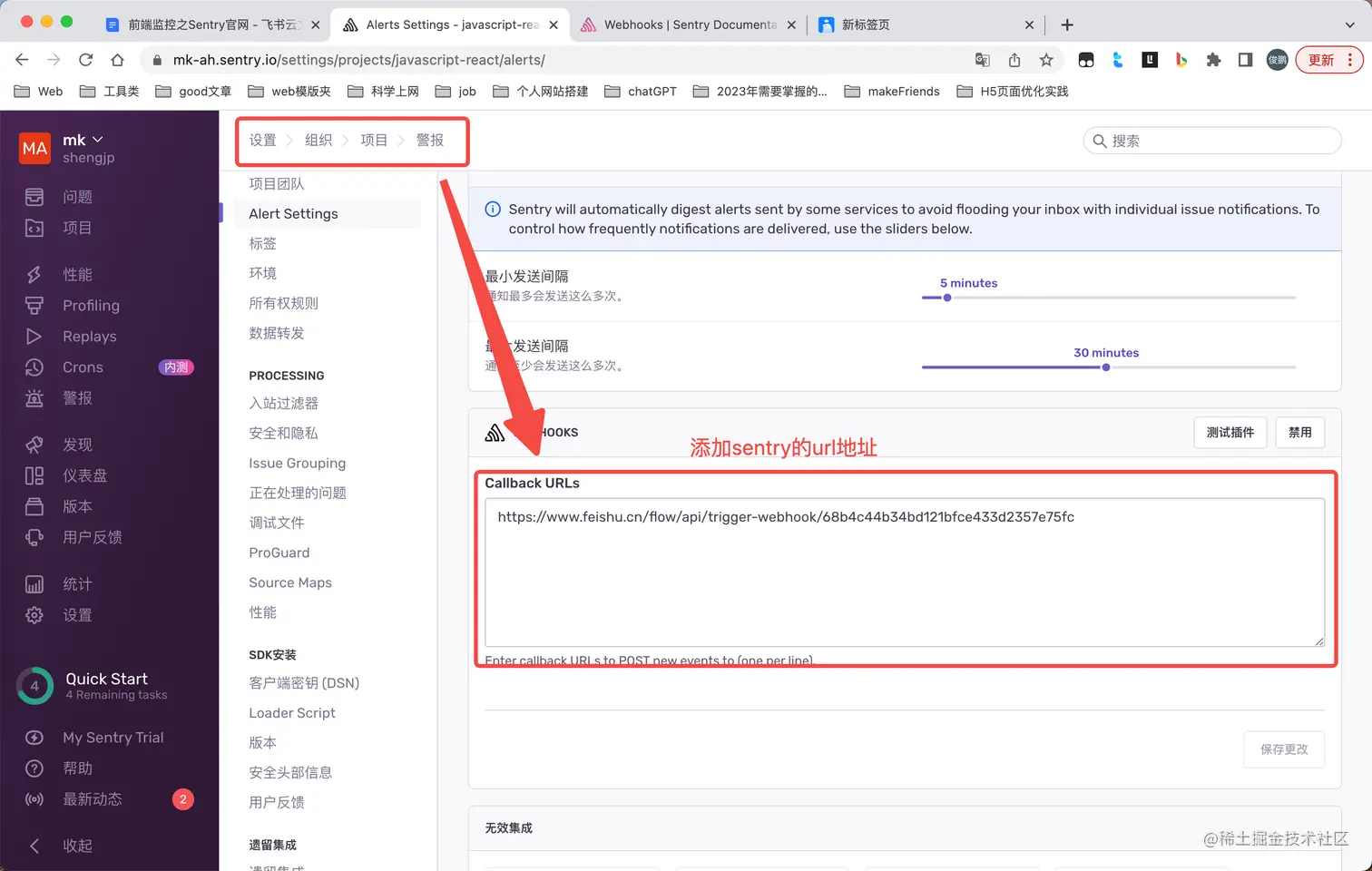
Task: Bookmark this page with star icon
Action: [x=1046, y=60]
